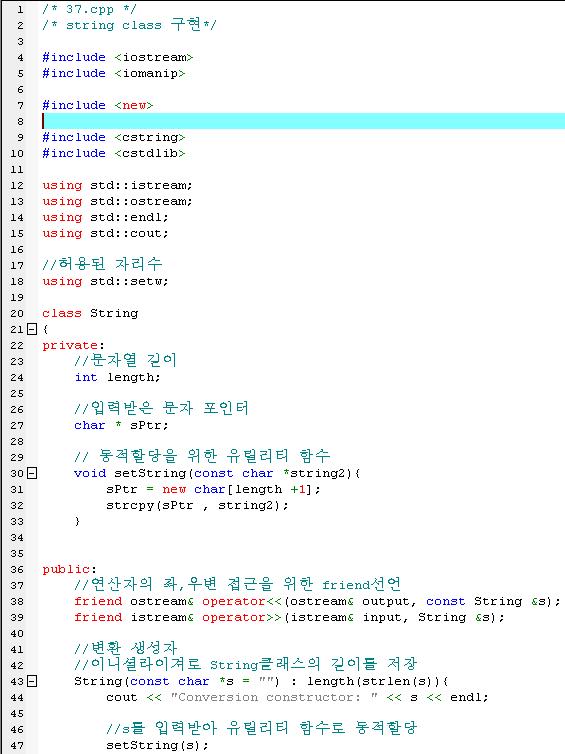The height and width of the screenshot is (754, 565).
Task: Click the Korean comment on line 37 with 'friend'
Action: click(238, 584)
